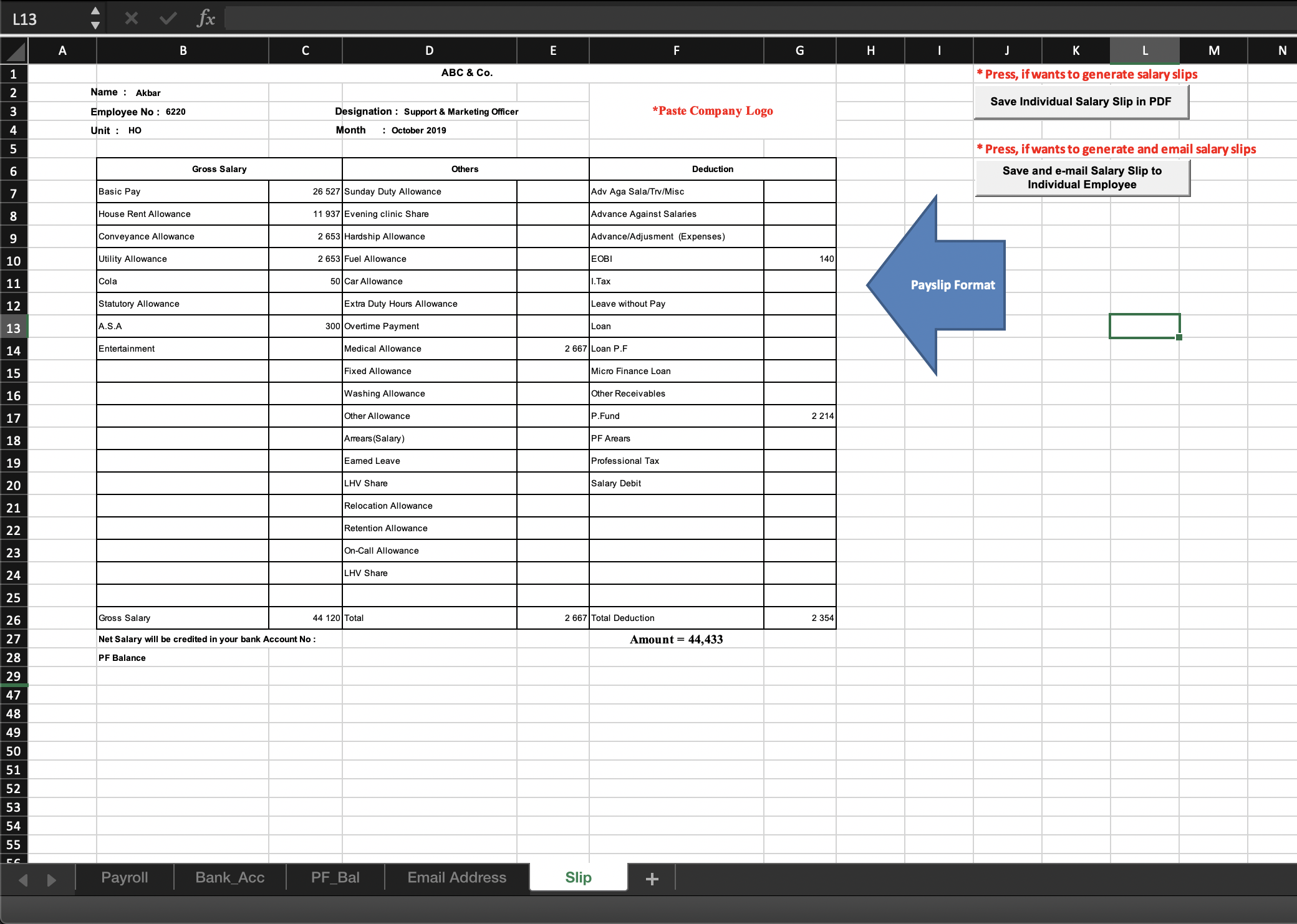Expand the Name Box dropdown arrows
The image size is (1297, 924).
(x=95, y=19)
